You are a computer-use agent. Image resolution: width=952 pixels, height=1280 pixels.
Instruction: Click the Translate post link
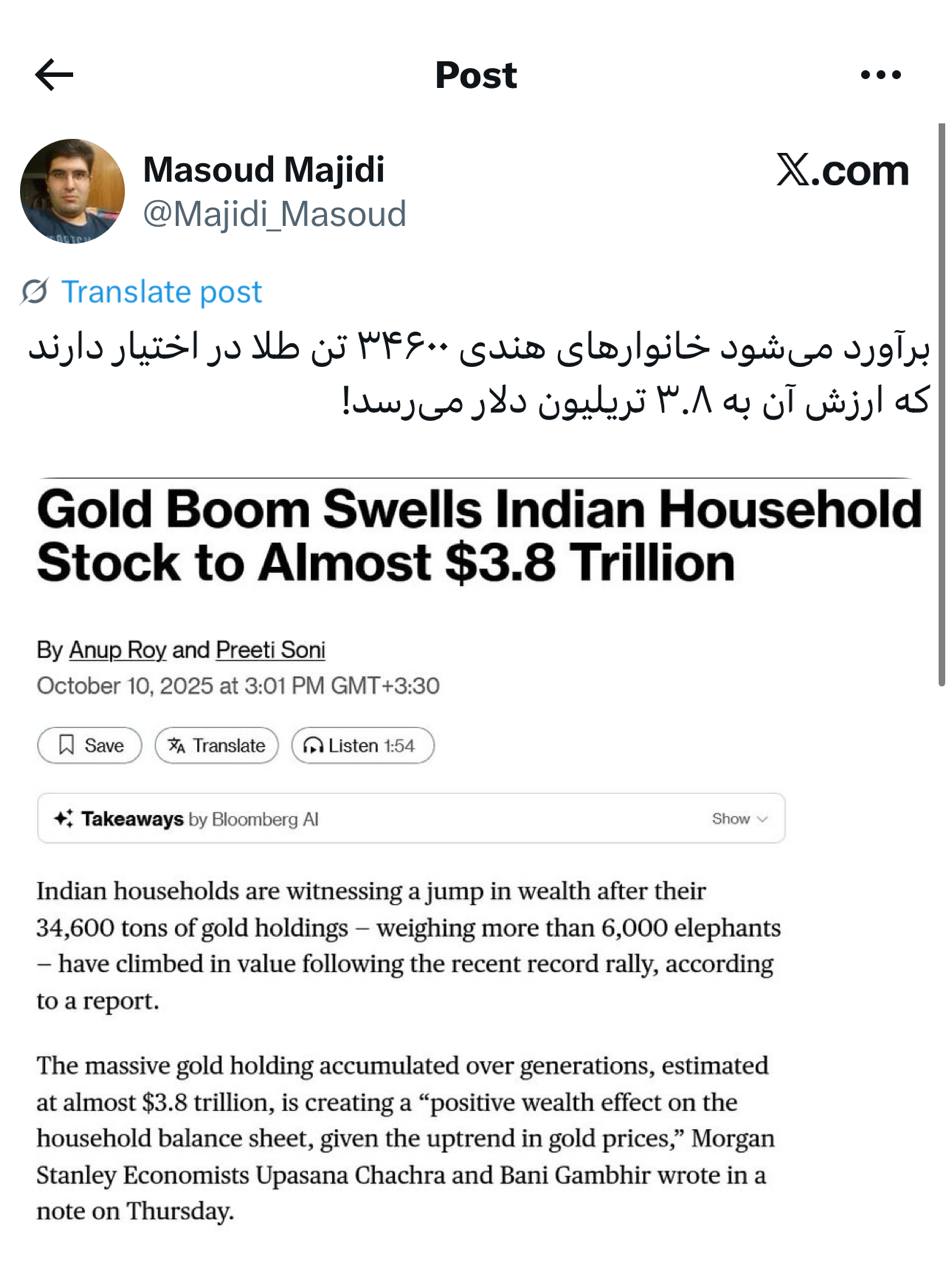click(161, 292)
